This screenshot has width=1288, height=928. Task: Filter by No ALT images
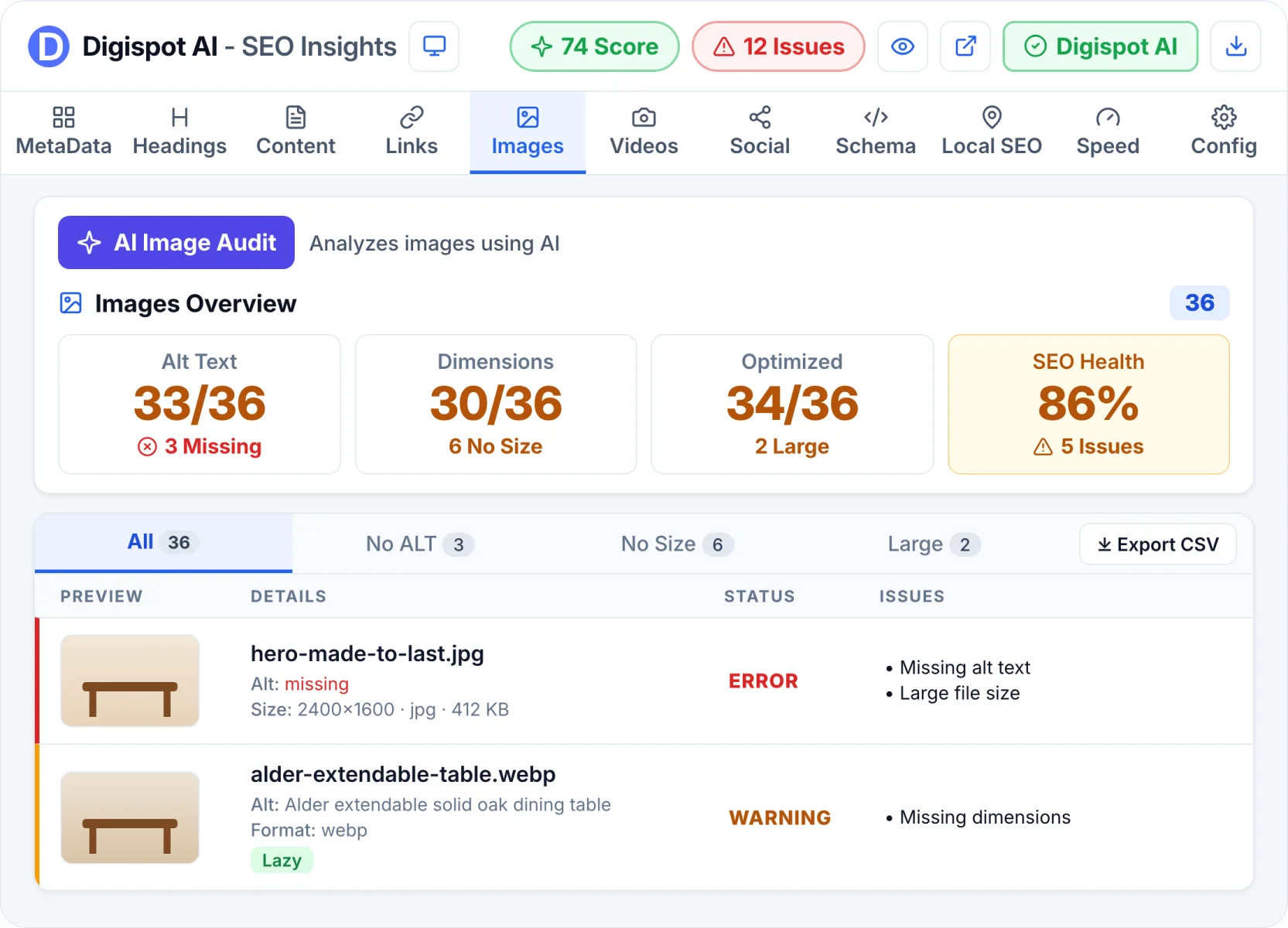(419, 544)
